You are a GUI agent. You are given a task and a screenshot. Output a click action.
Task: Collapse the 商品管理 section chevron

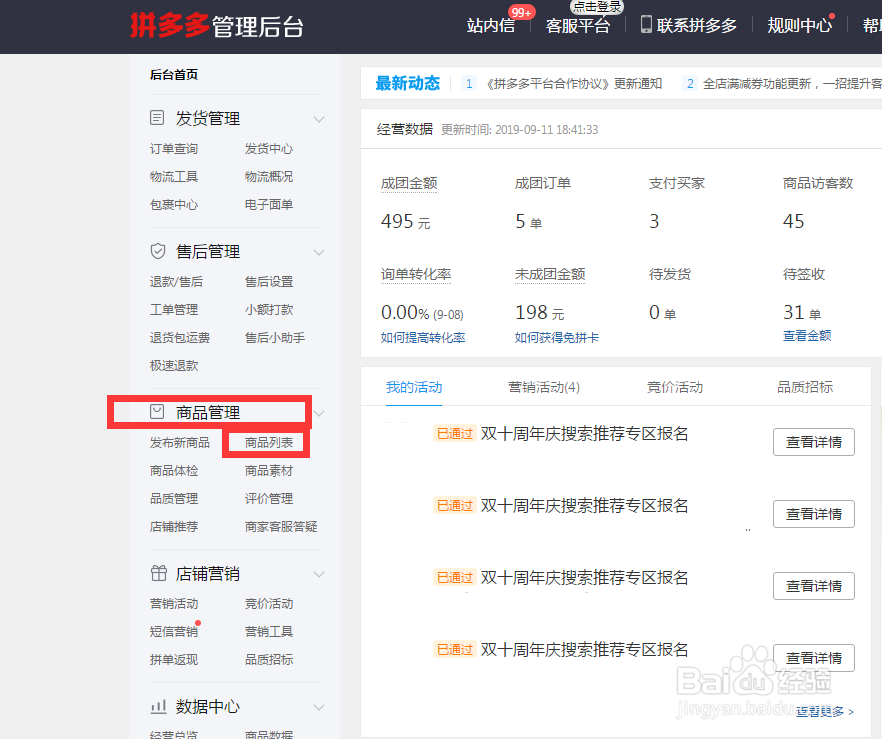(319, 413)
